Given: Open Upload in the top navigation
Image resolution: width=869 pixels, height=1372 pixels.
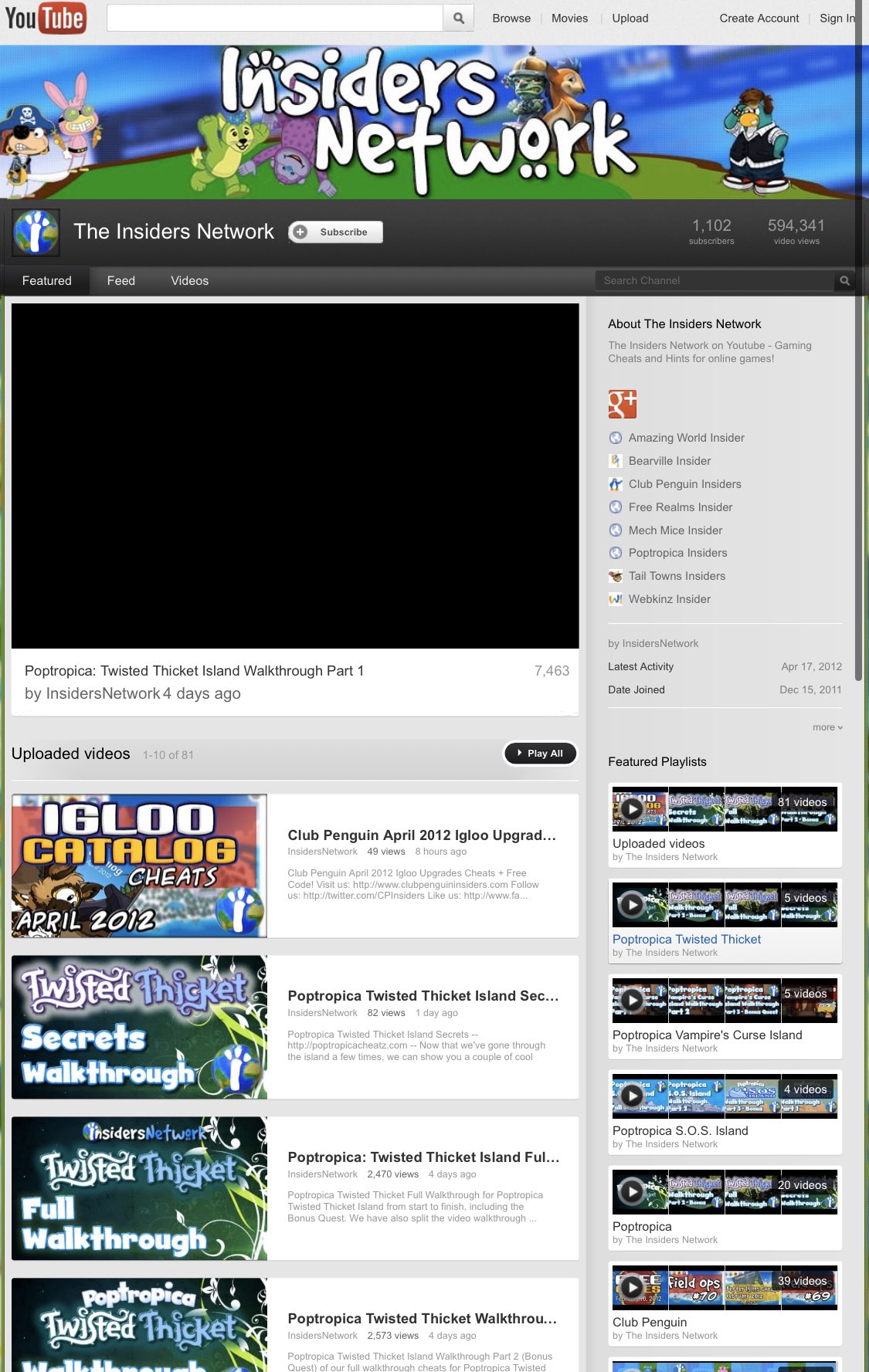Looking at the screenshot, I should pyautogui.click(x=630, y=19).
